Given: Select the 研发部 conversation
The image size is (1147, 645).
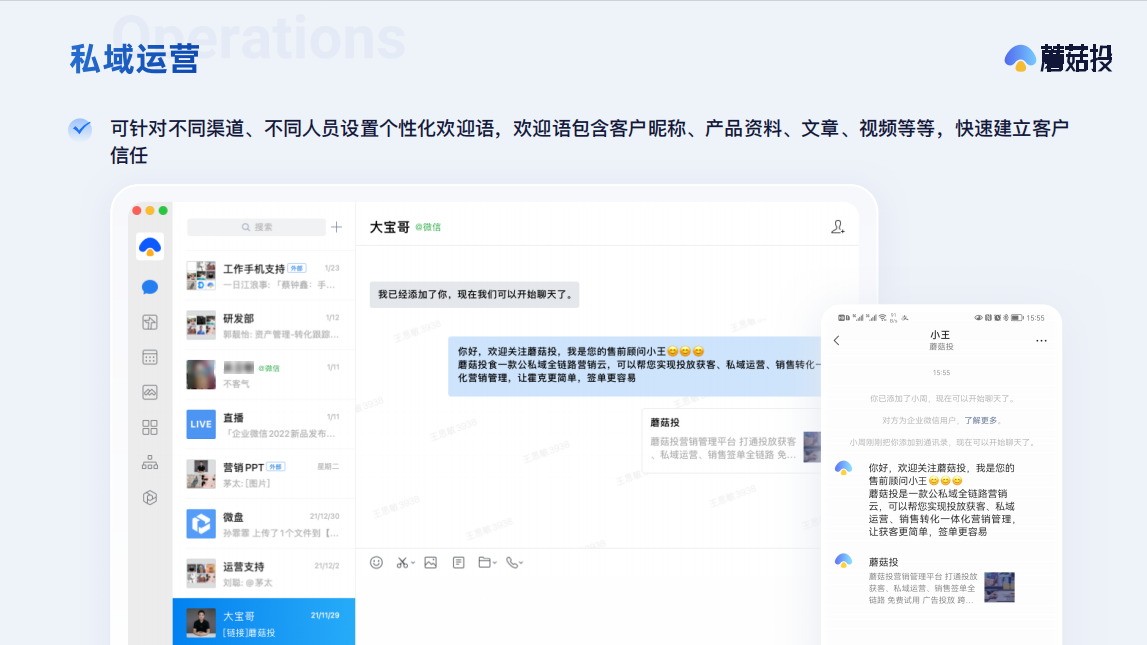Looking at the screenshot, I should [264, 325].
